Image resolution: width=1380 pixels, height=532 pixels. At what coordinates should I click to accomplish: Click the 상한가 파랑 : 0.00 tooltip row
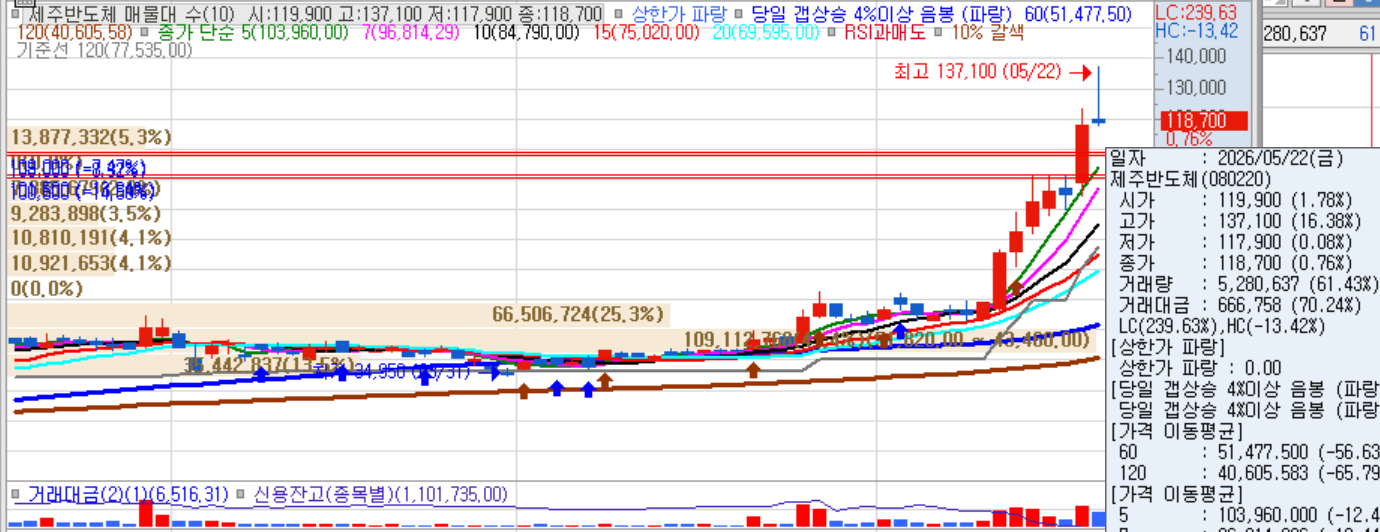(1201, 368)
